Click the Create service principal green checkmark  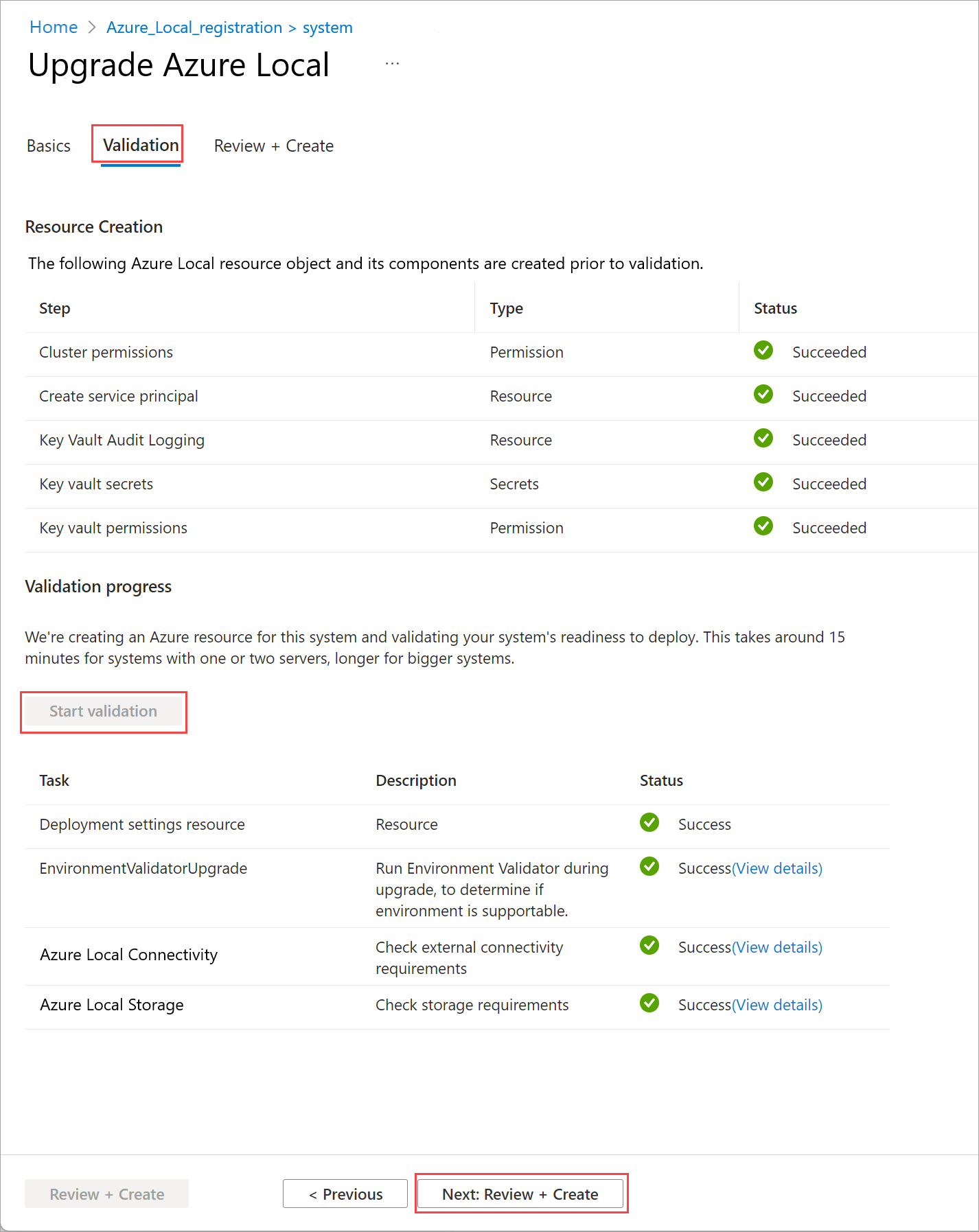point(763,395)
